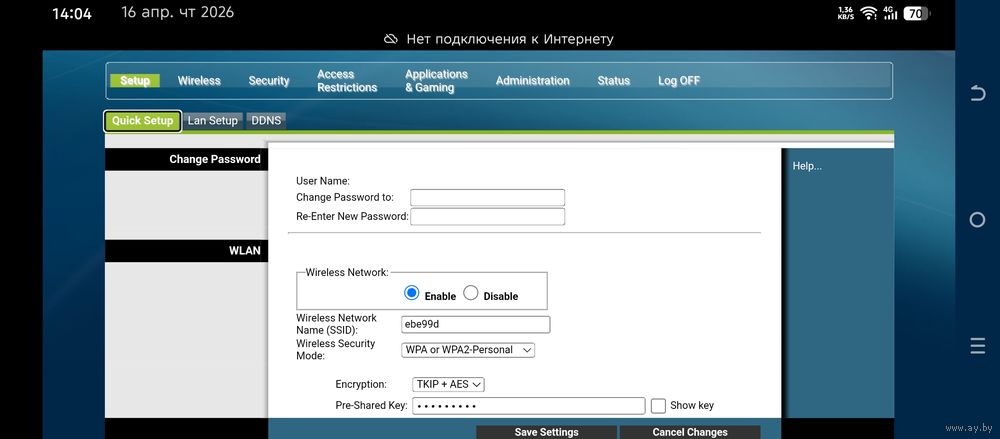This screenshot has width=1000, height=439.
Task: Focus the Change Password to field
Action: point(487,197)
